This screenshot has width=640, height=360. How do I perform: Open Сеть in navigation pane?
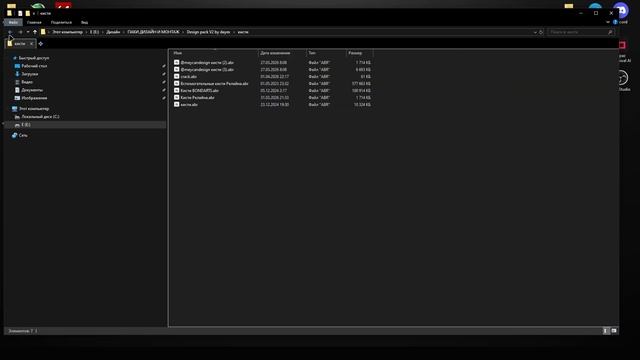pyautogui.click(x=23, y=135)
